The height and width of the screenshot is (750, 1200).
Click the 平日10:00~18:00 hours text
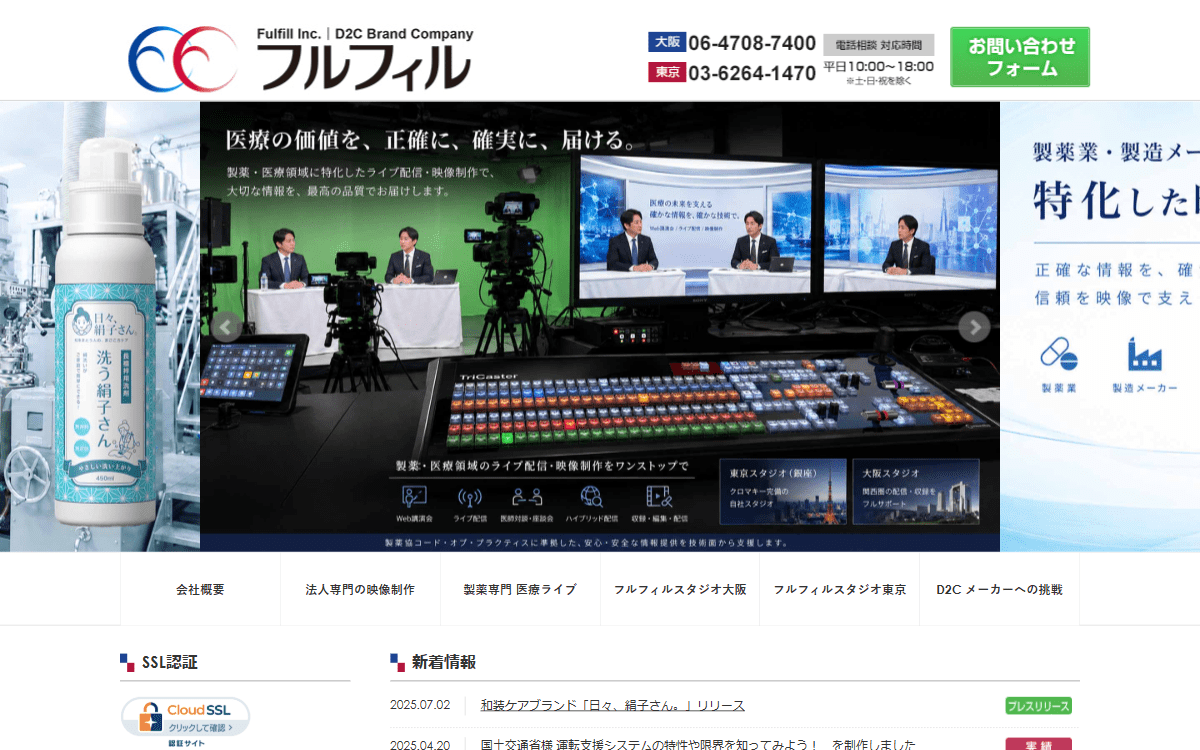click(879, 67)
